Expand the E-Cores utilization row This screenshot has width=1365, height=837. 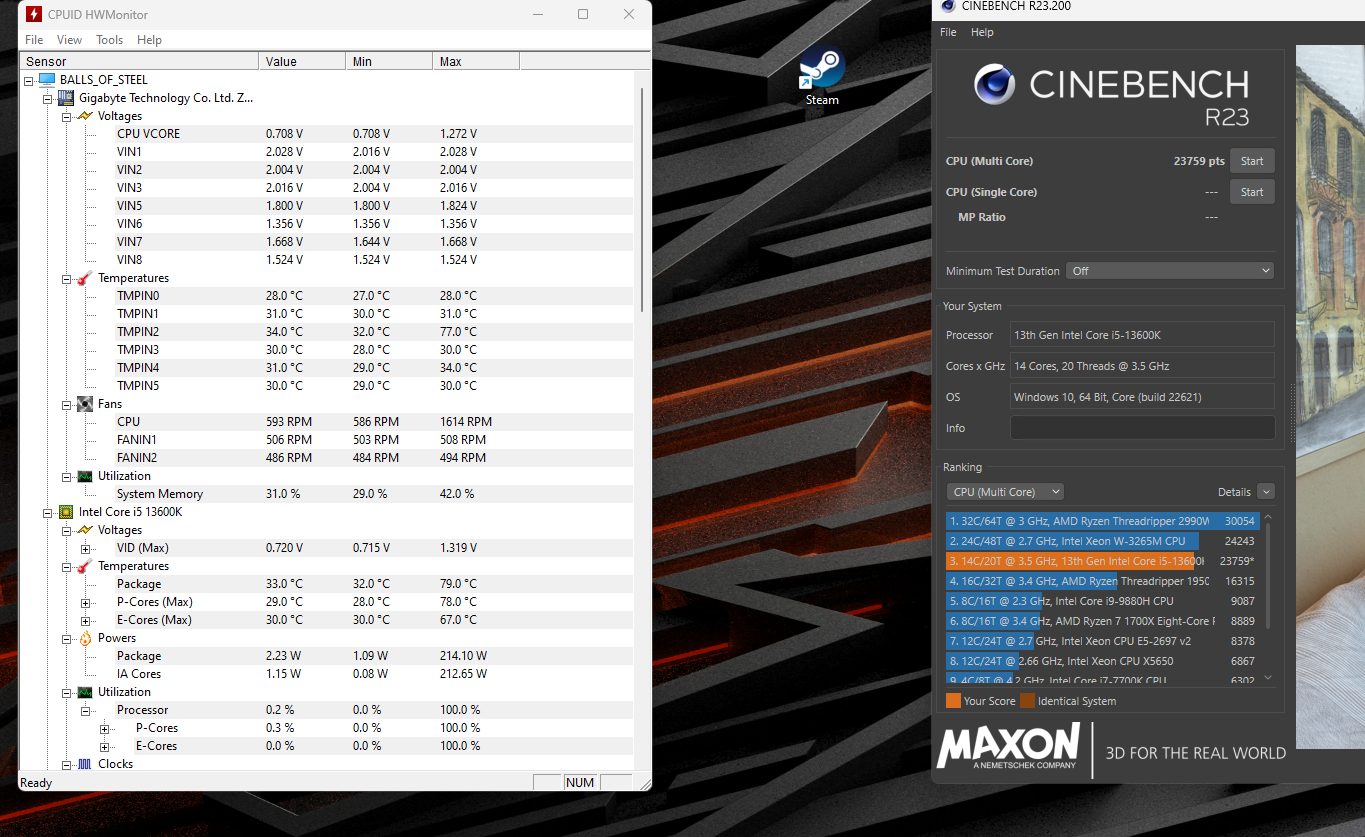point(105,746)
